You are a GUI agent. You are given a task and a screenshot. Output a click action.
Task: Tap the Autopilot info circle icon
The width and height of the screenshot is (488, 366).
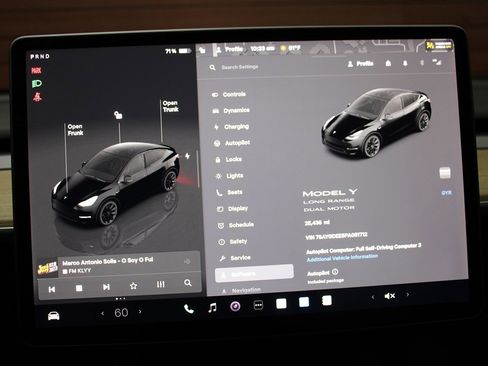pyautogui.click(x=335, y=272)
